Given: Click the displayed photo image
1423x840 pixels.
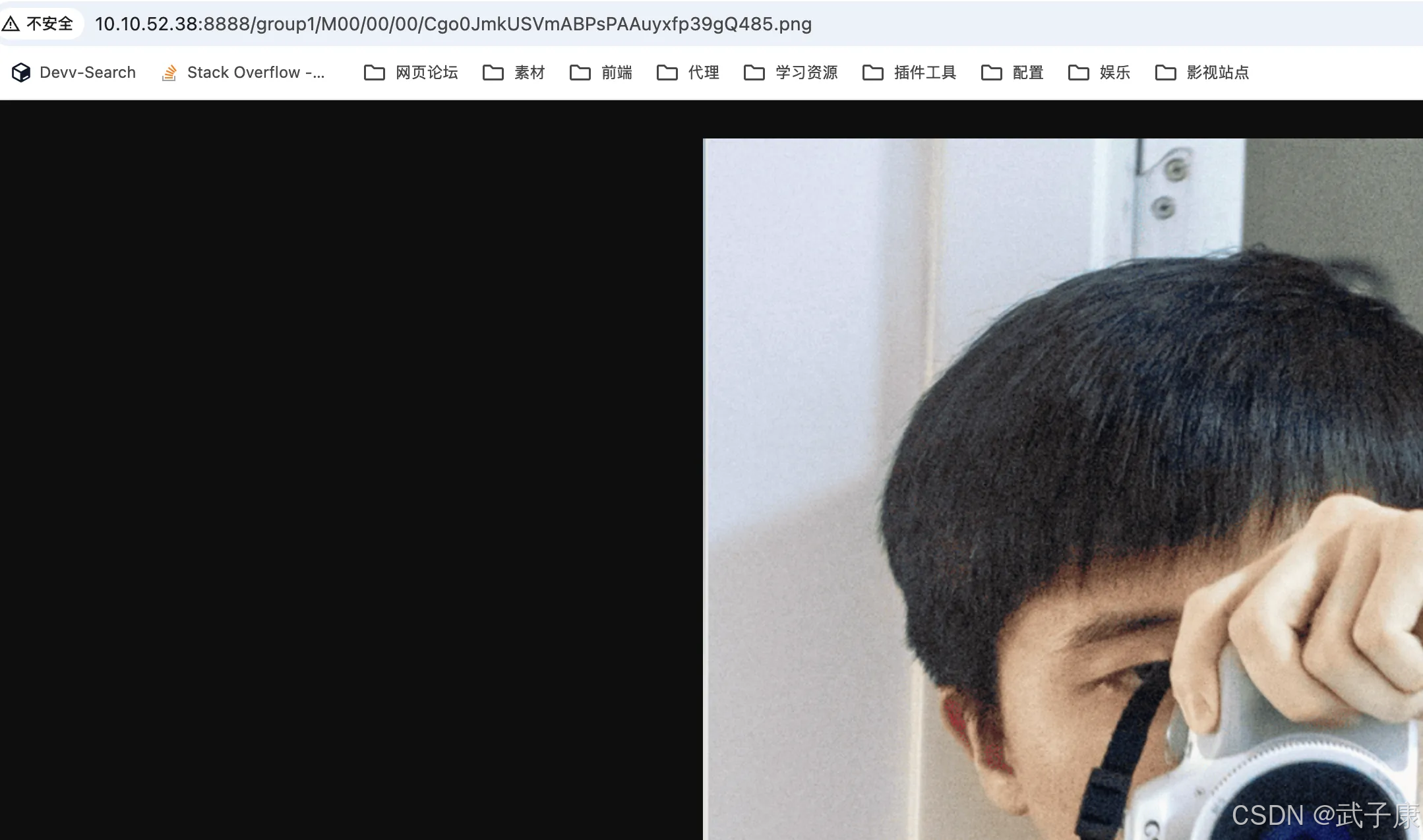Looking at the screenshot, I should point(1062,488).
